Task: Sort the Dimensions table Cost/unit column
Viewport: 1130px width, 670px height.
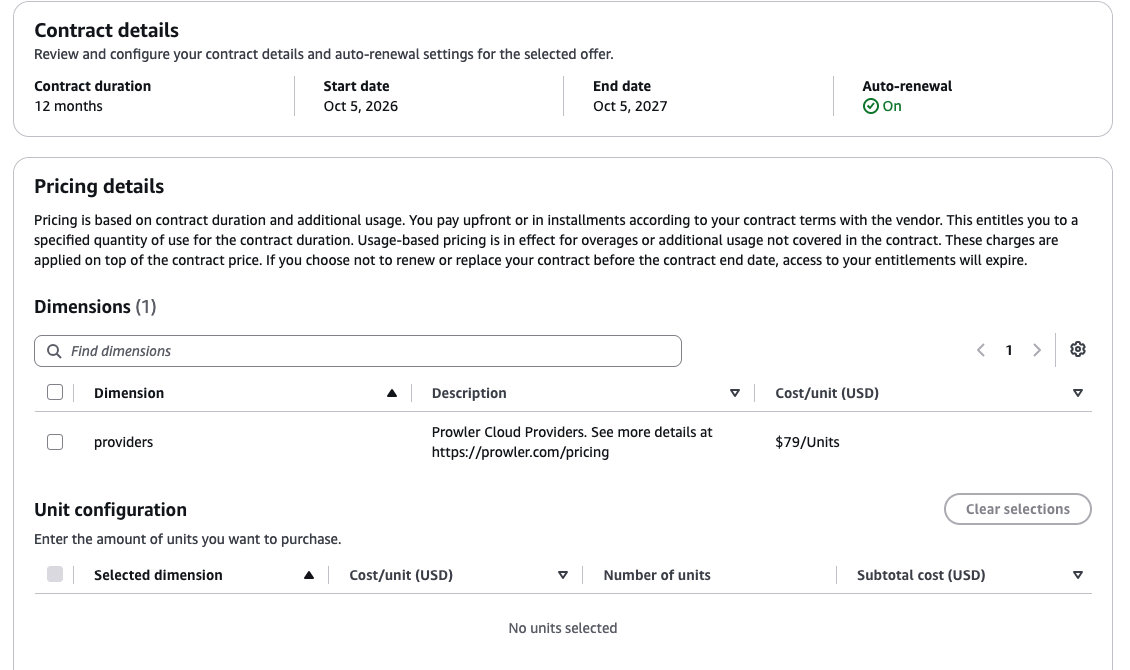Action: coord(1077,393)
